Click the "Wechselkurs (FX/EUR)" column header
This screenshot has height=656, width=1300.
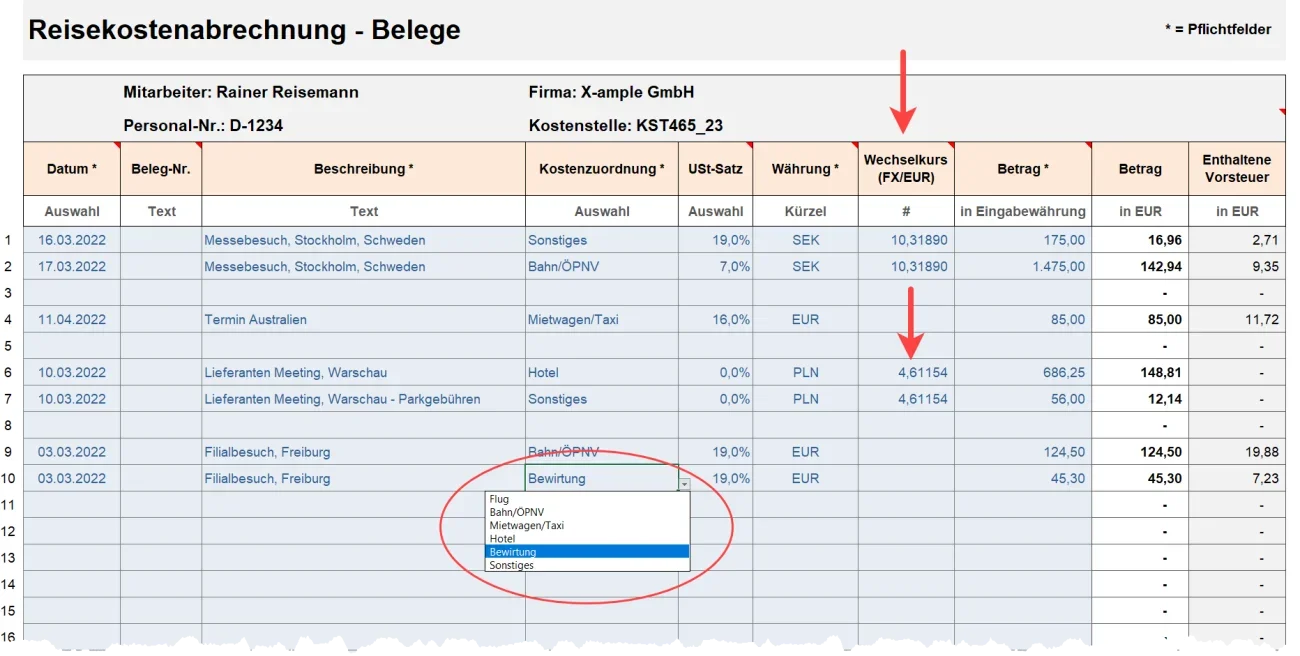pos(905,169)
